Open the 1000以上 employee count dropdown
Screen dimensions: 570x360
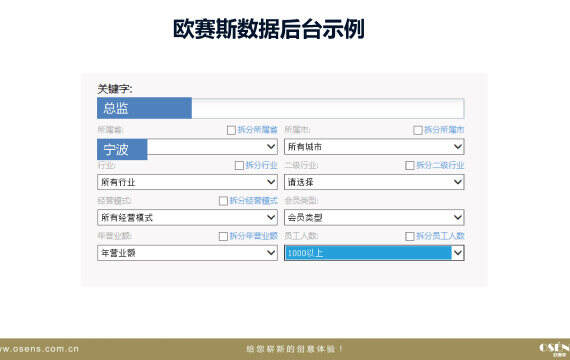[374, 253]
